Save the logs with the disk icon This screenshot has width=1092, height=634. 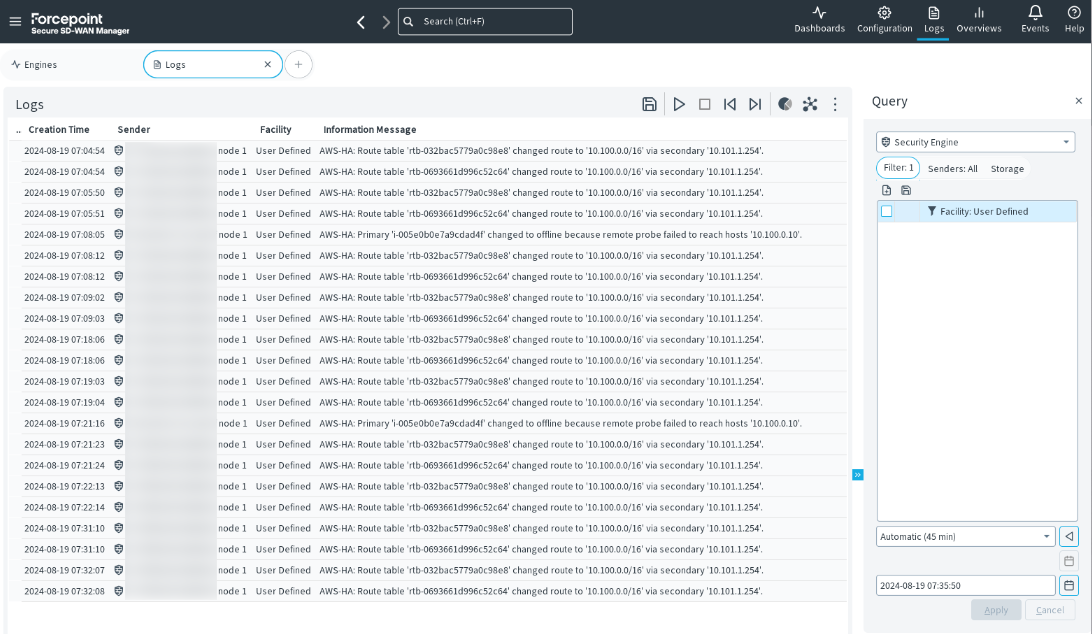point(649,105)
